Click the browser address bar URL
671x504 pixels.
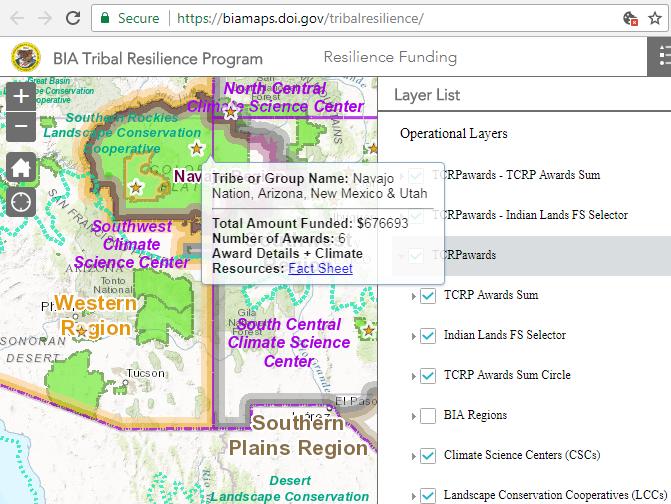pyautogui.click(x=300, y=18)
